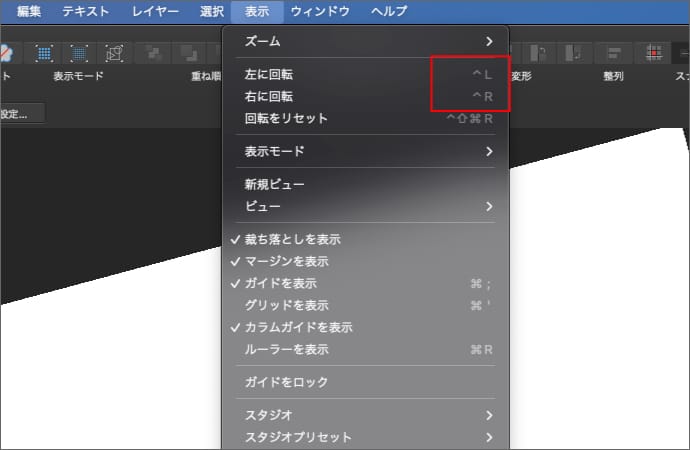The image size is (690, 450).
Task: Click the grid-shaped snapping icon in toolbar
Action: (x=655, y=53)
